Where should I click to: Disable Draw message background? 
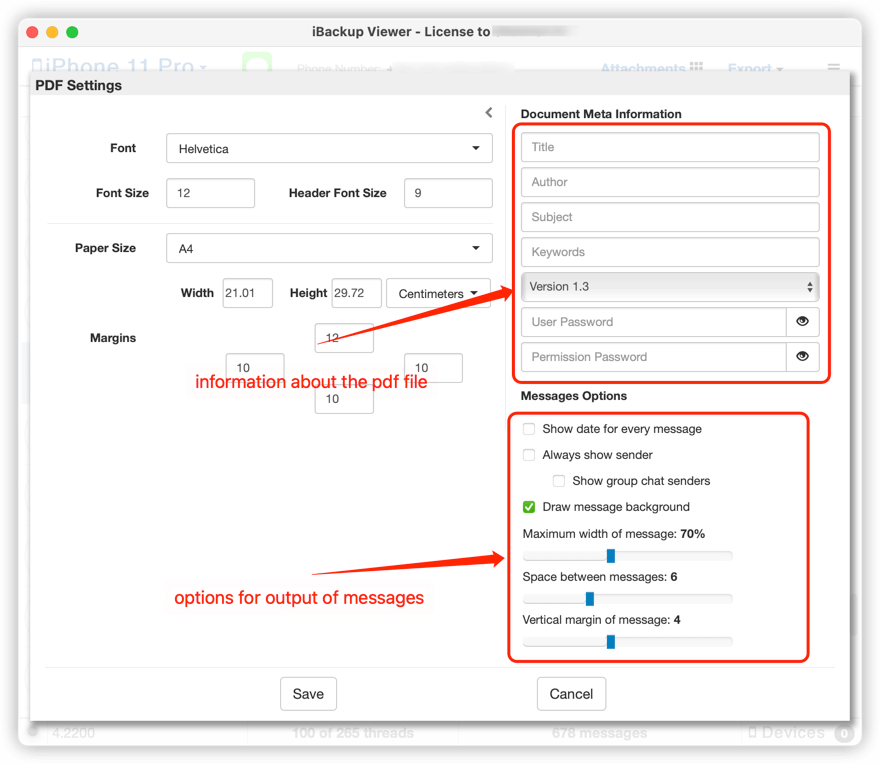click(x=528, y=507)
